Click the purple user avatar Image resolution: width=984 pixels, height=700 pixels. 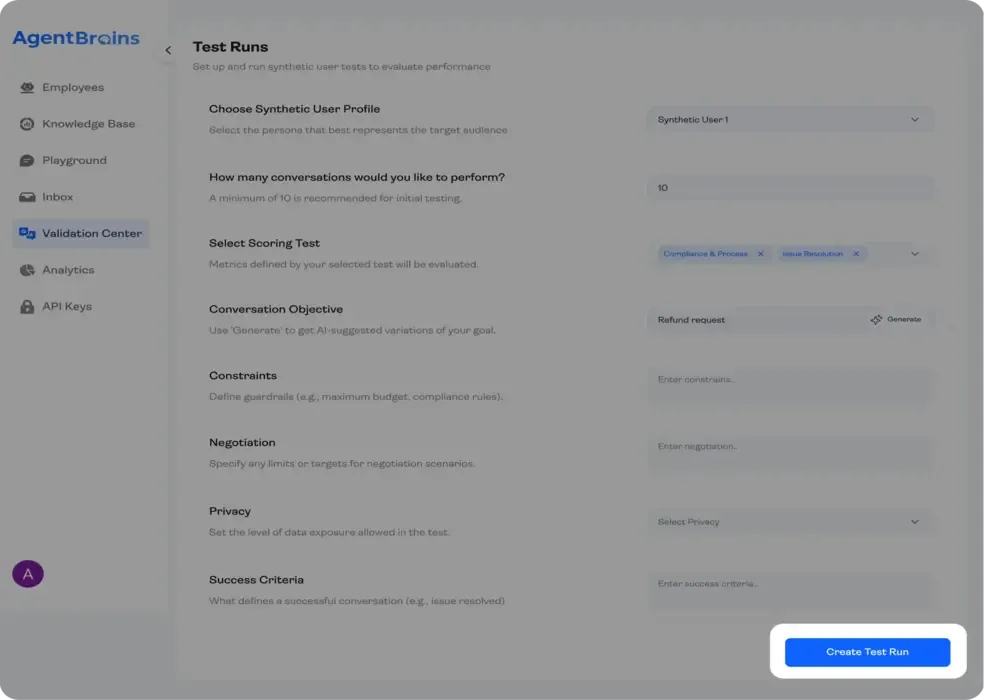point(28,574)
